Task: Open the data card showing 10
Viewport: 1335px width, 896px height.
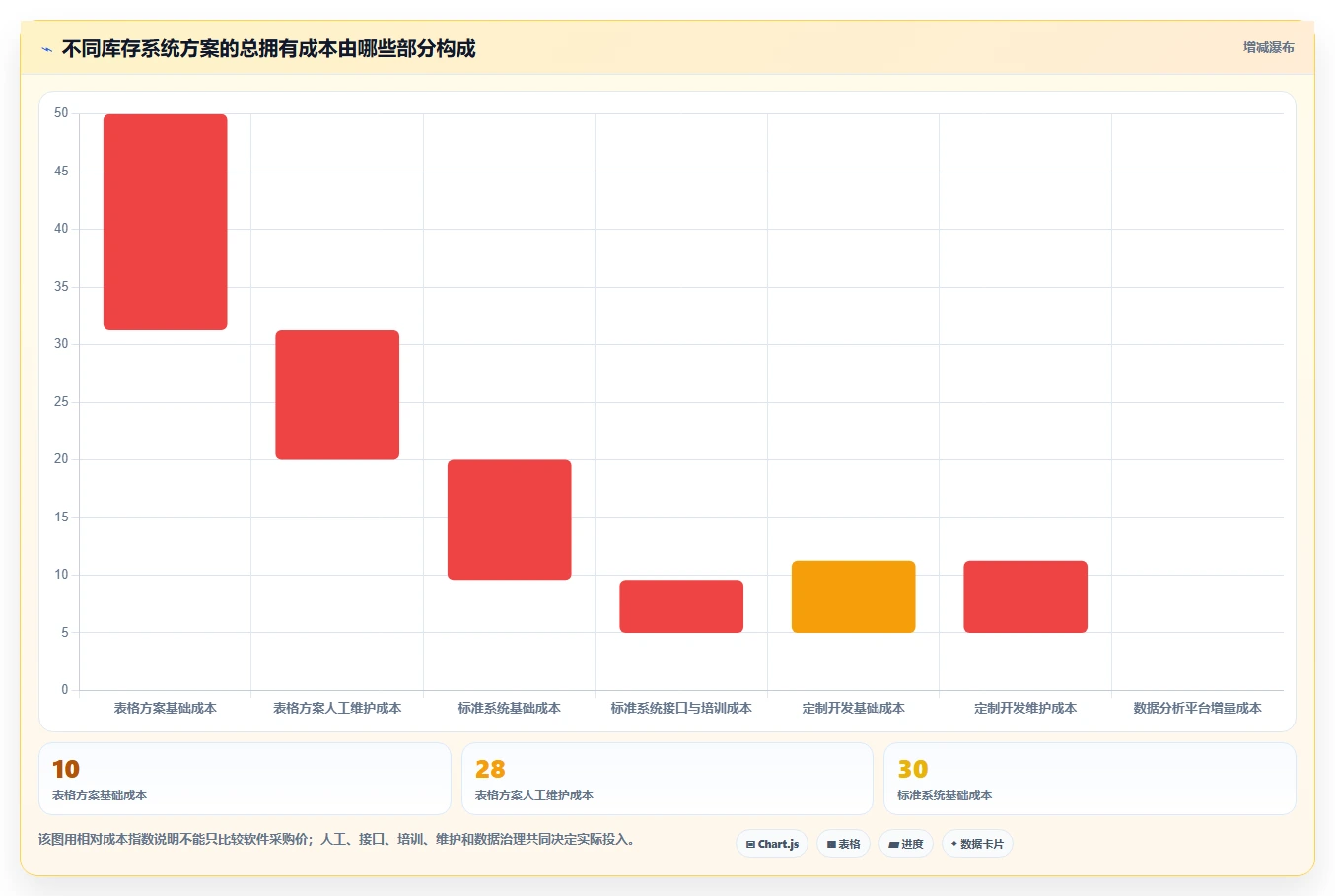Action: pyautogui.click(x=245, y=779)
